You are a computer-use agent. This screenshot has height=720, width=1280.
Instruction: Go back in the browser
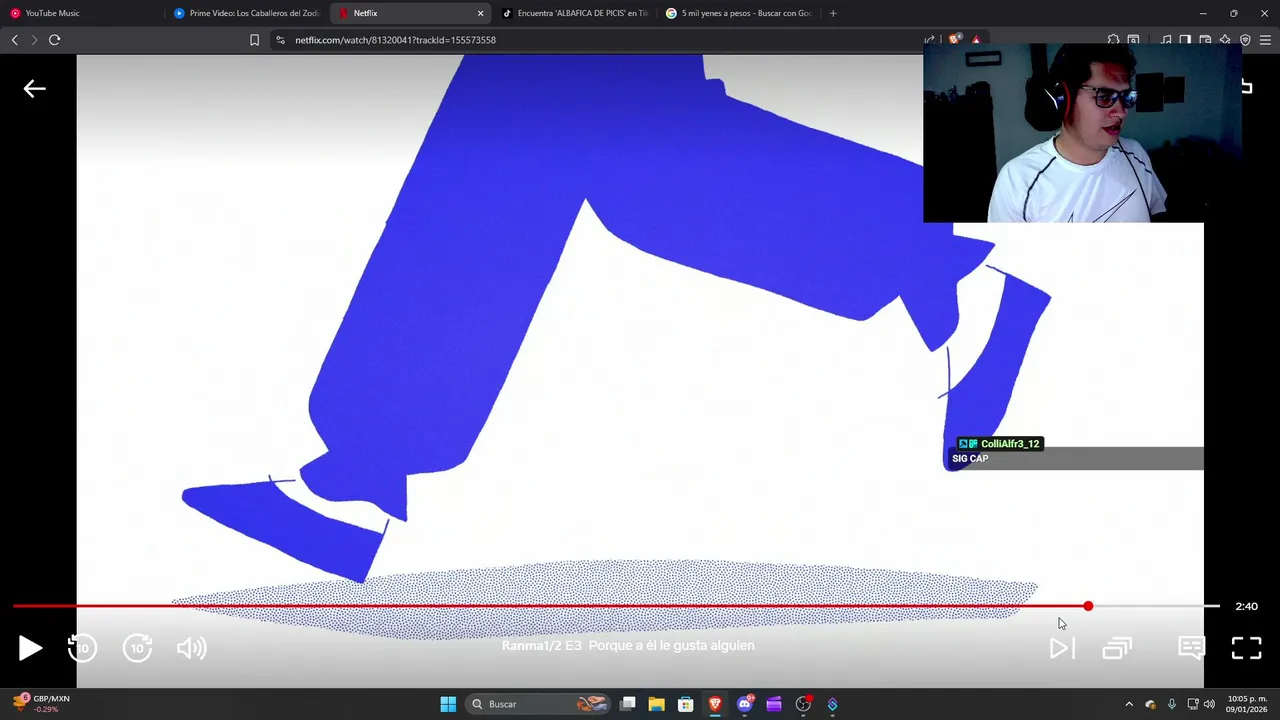14,40
